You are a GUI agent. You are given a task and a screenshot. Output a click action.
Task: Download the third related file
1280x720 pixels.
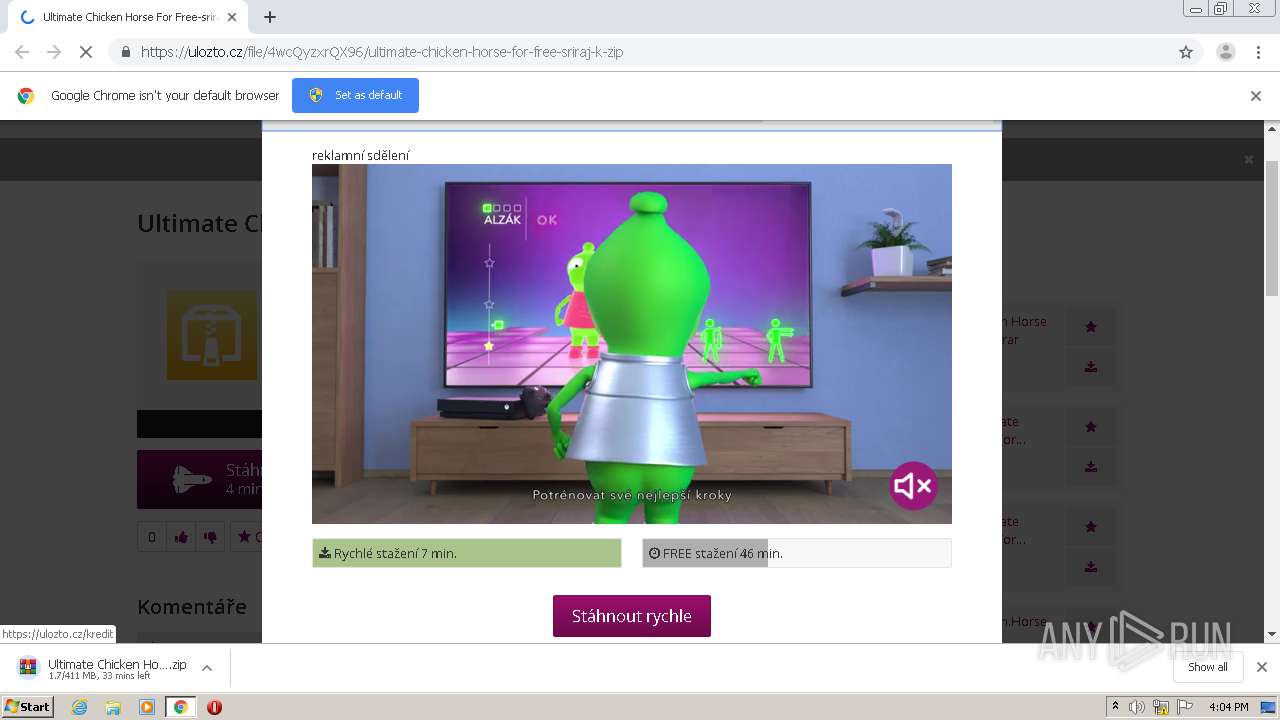tap(1091, 567)
